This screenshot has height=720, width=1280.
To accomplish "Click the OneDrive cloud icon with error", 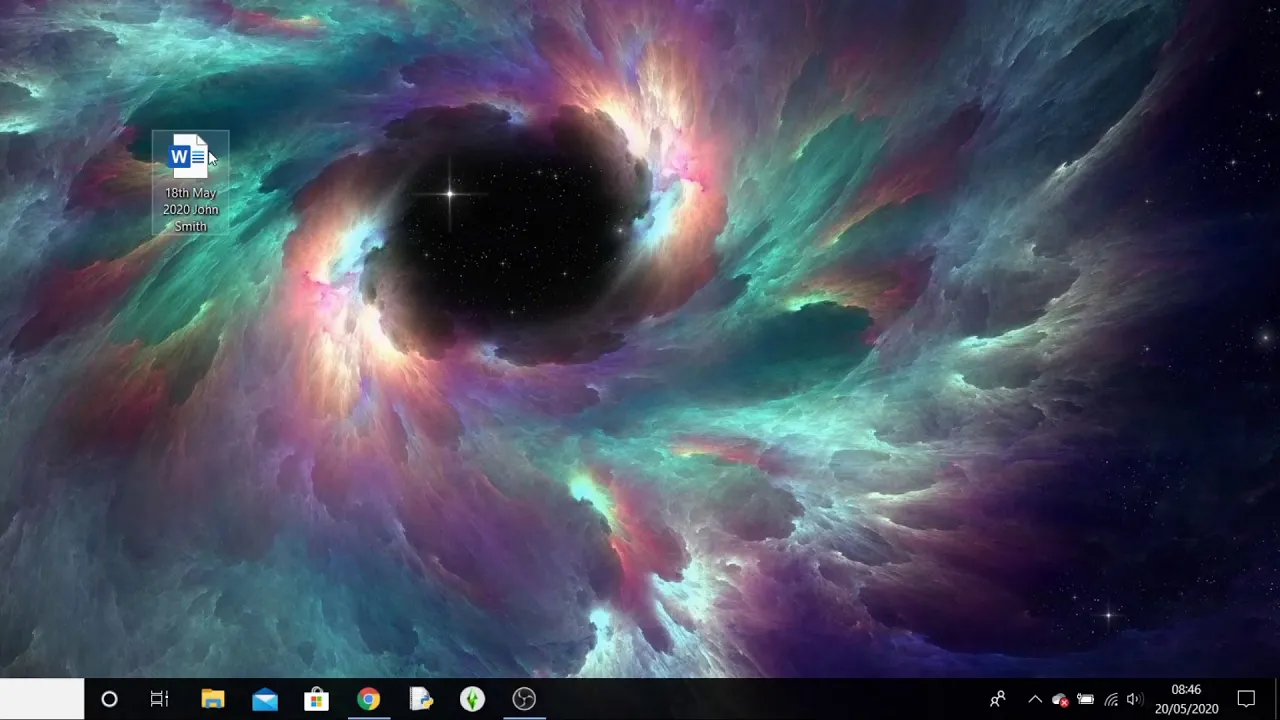I will pyautogui.click(x=1060, y=700).
